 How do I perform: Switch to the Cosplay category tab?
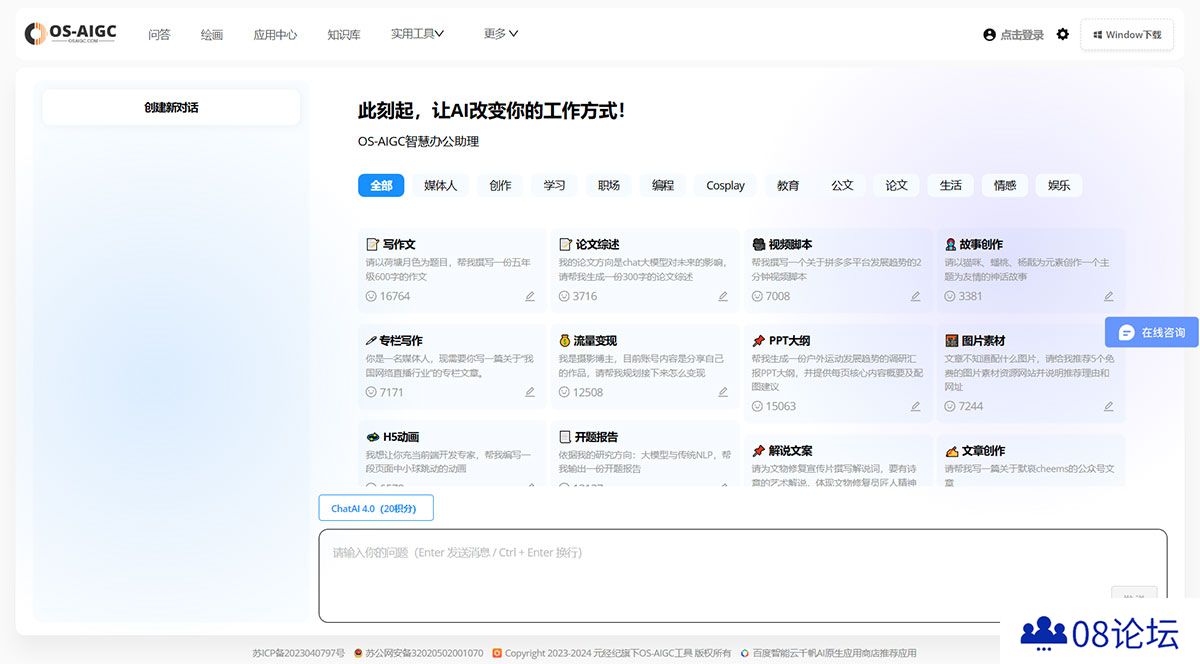point(725,185)
